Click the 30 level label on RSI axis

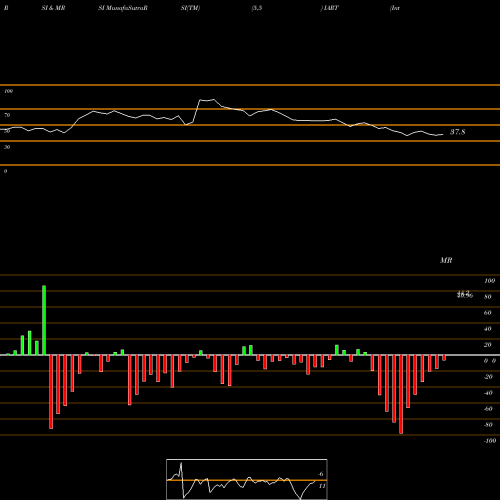[7, 147]
